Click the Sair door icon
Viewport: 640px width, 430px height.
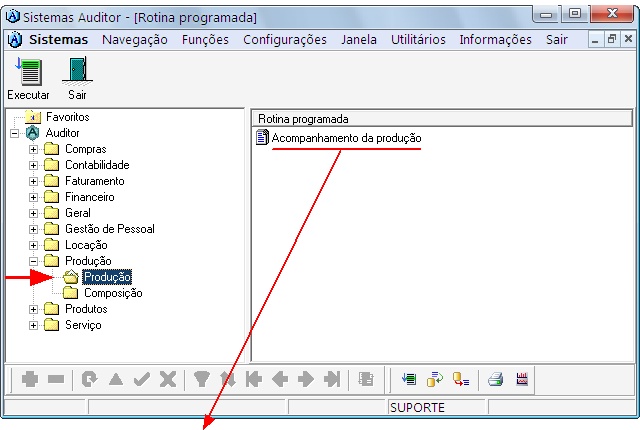click(x=77, y=72)
